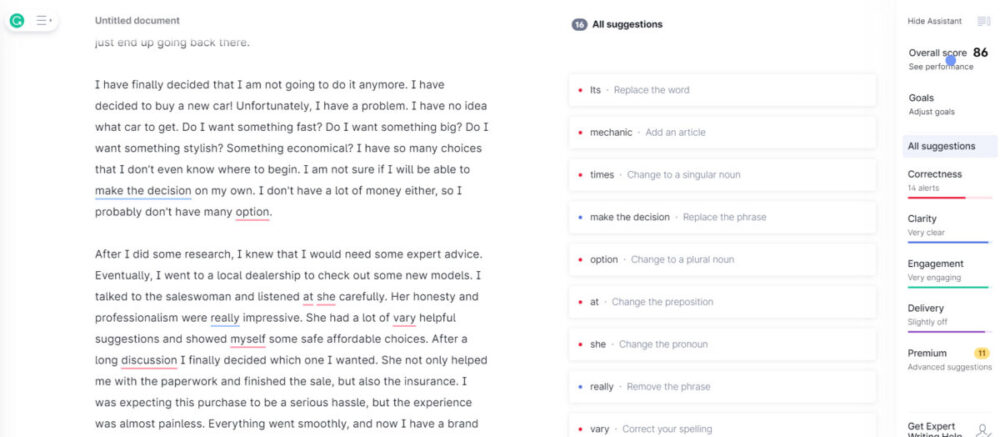Click the expert writing help person icon
Viewport: 1000px width, 437px height.
[983, 429]
